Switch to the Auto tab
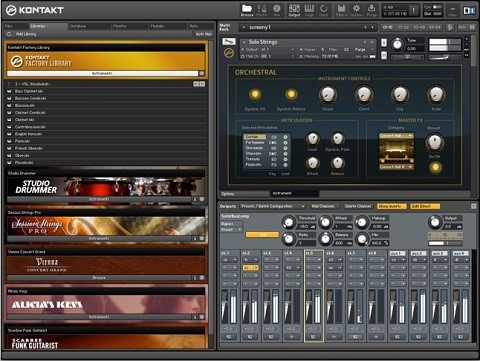 click(200, 26)
